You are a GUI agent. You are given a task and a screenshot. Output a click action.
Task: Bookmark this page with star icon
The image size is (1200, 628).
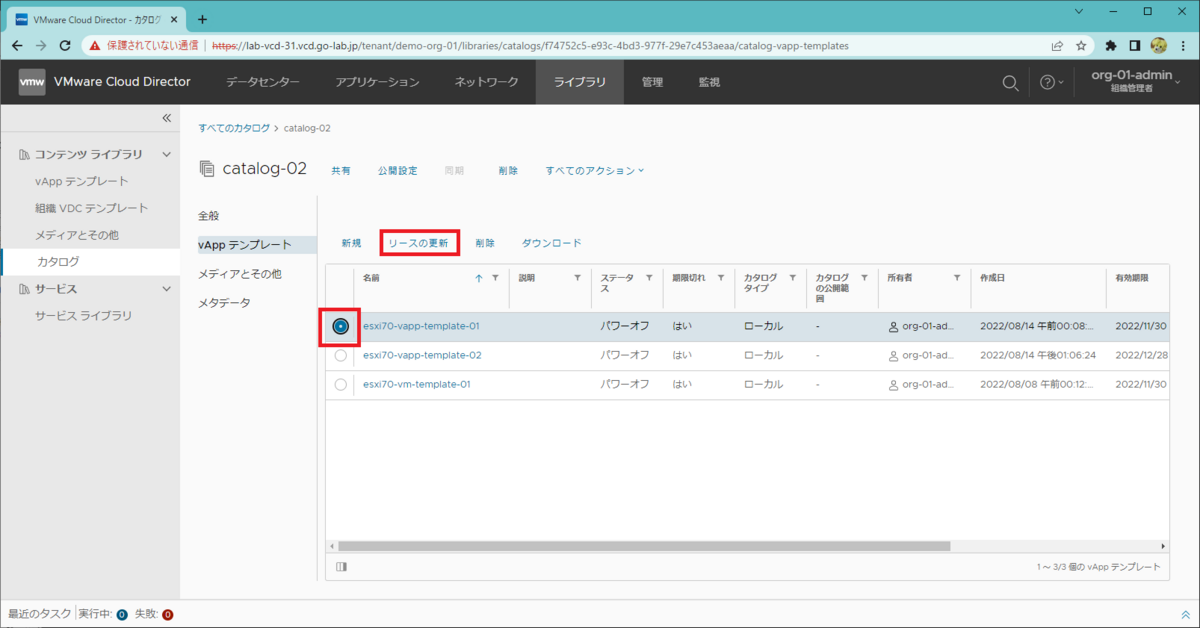[1081, 45]
